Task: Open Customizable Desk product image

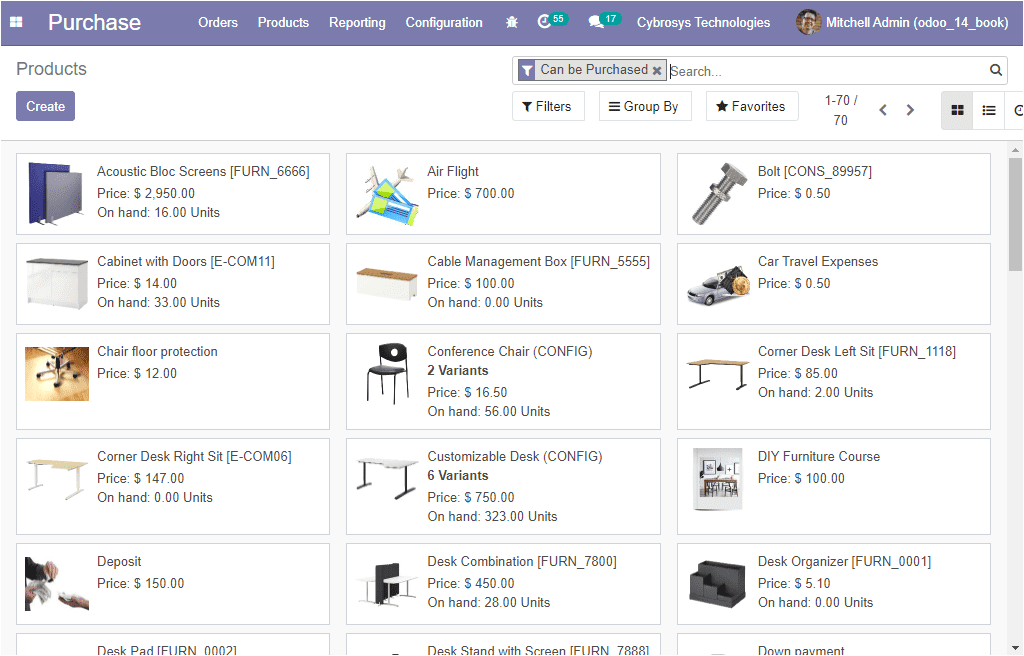Action: click(387, 479)
